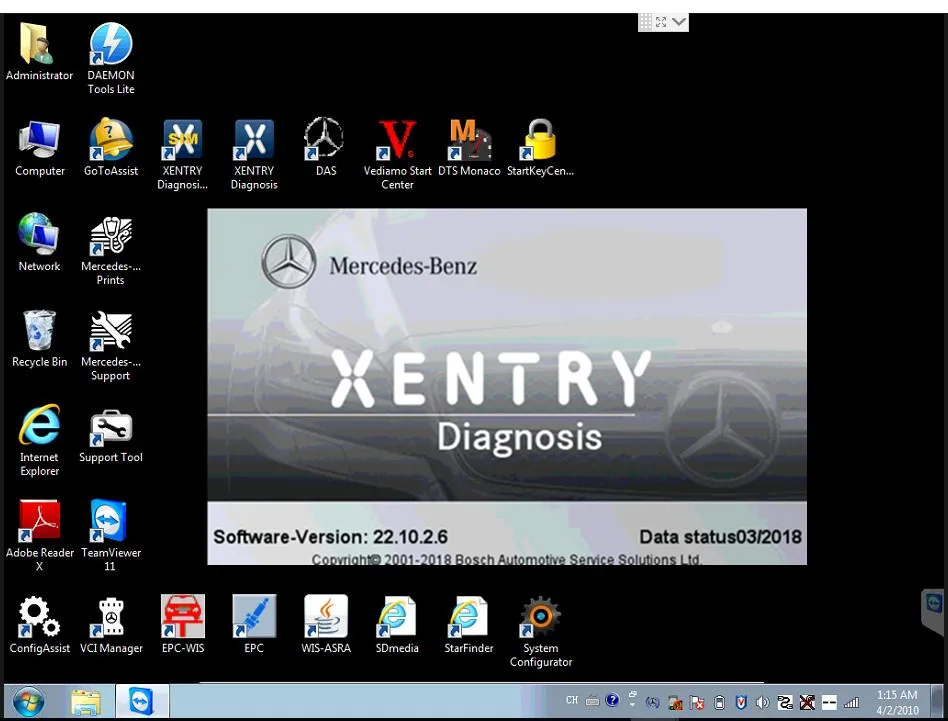948x721 pixels.
Task: Open the GoToAssist shortcut
Action: pyautogui.click(x=111, y=148)
